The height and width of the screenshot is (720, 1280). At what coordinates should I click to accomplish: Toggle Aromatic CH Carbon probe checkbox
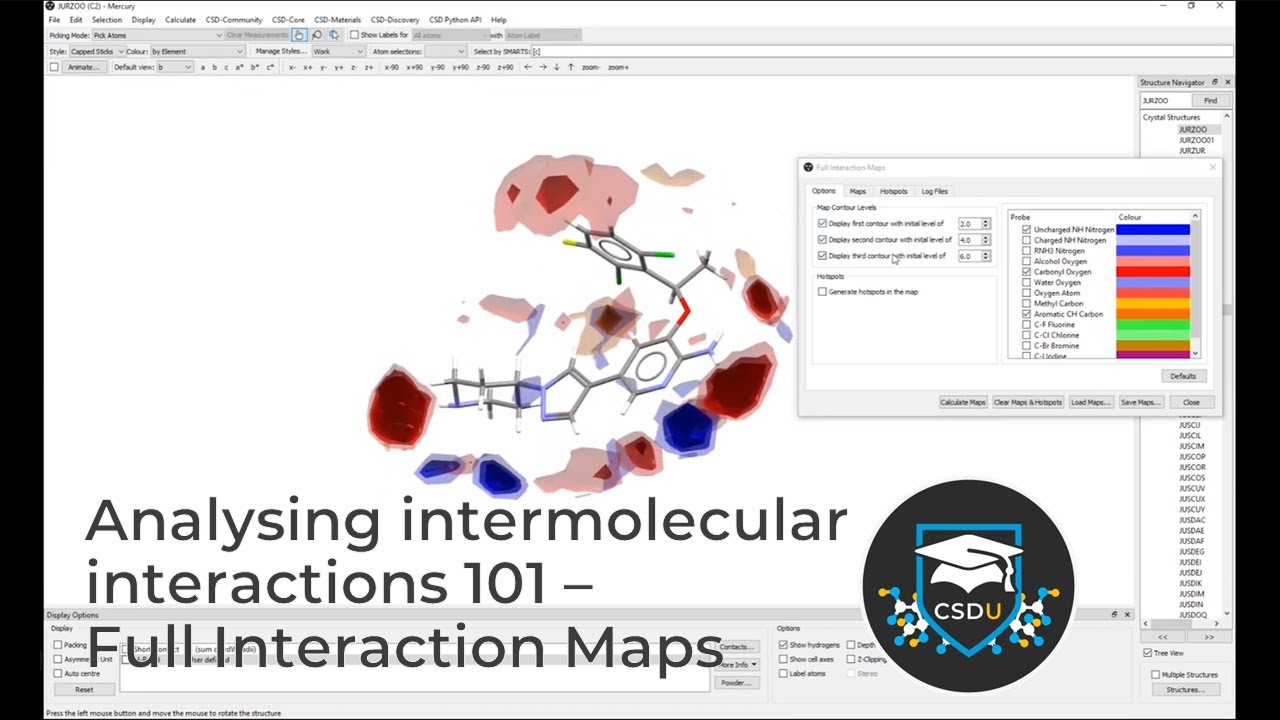point(1027,314)
